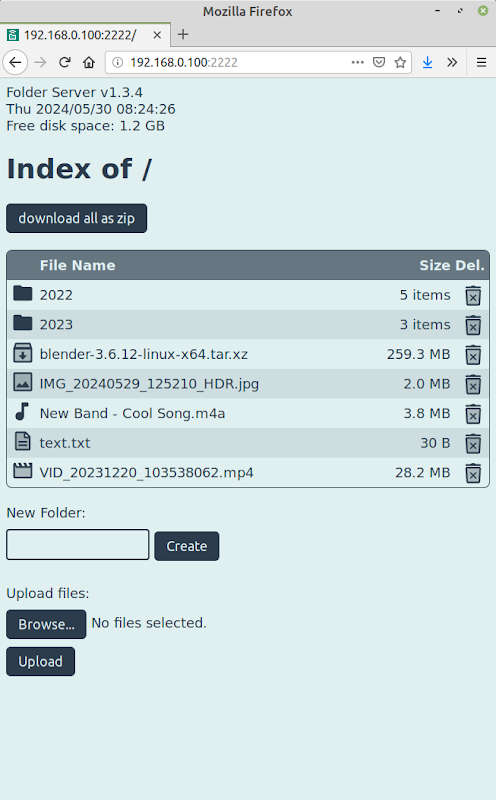Image resolution: width=496 pixels, height=800 pixels.
Task: Open Firefox downloads arrow icon
Action: [x=428, y=62]
